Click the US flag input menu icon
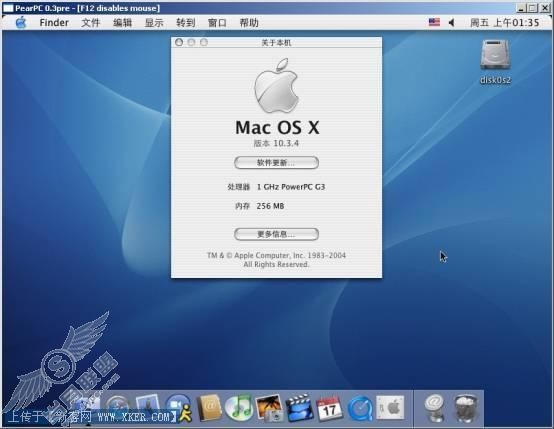The image size is (554, 429). pyautogui.click(x=434, y=22)
